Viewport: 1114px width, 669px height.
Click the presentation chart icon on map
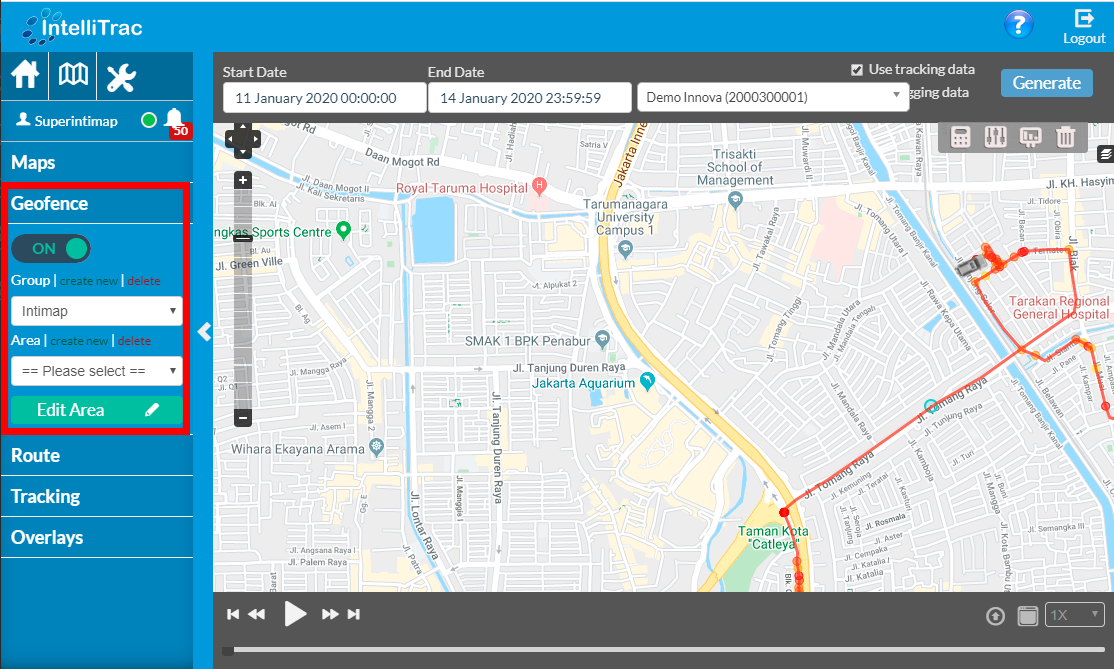(x=1030, y=137)
